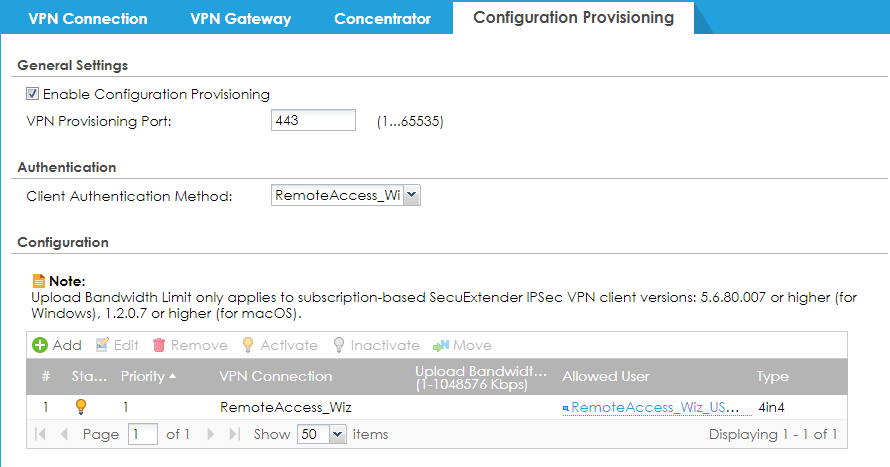The height and width of the screenshot is (467, 890).
Task: Switch to the VPN Connection tab
Action: tap(88, 19)
